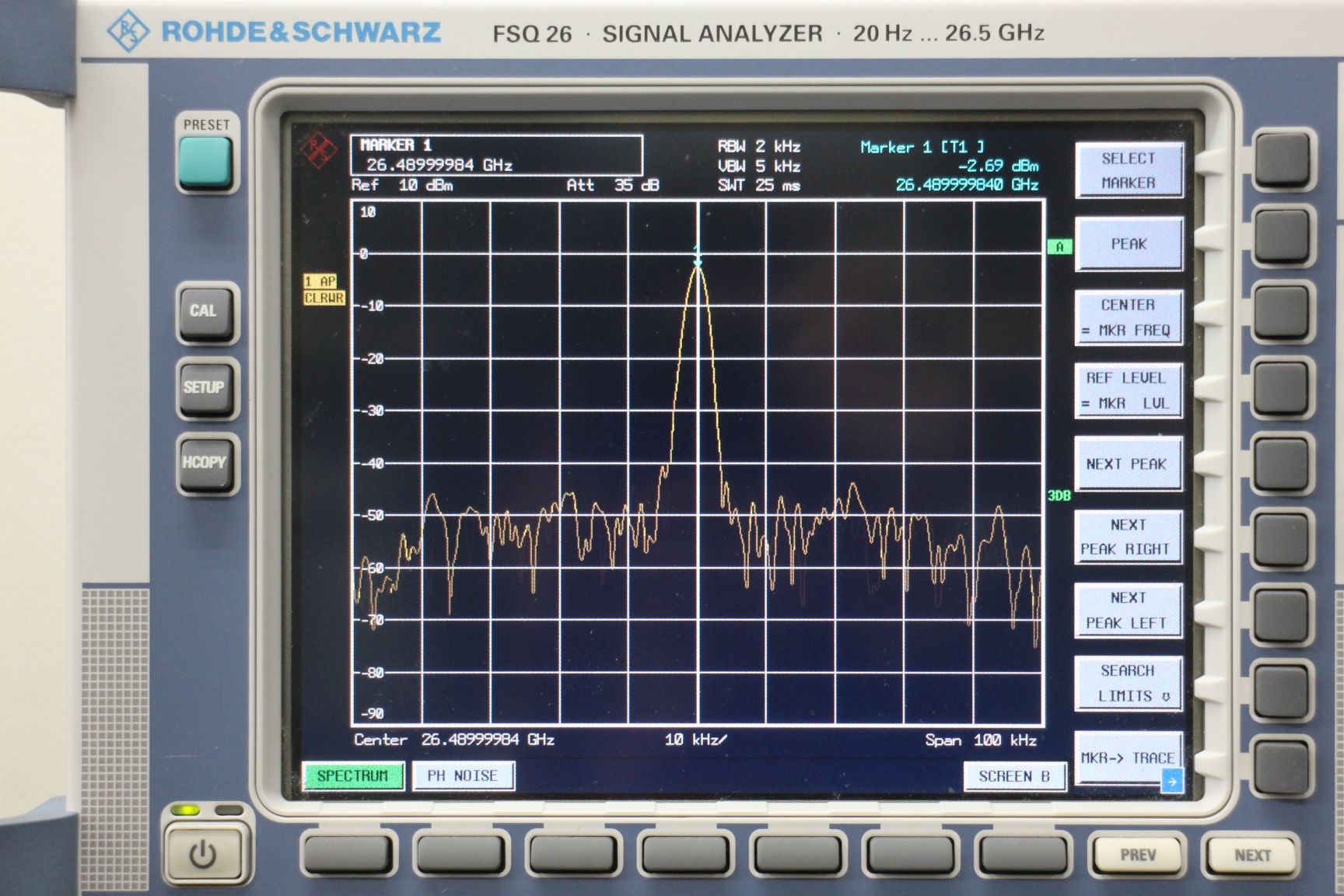The image size is (1344, 896).
Task: Push the HCOPY hardware key
Action: pyautogui.click(x=205, y=464)
